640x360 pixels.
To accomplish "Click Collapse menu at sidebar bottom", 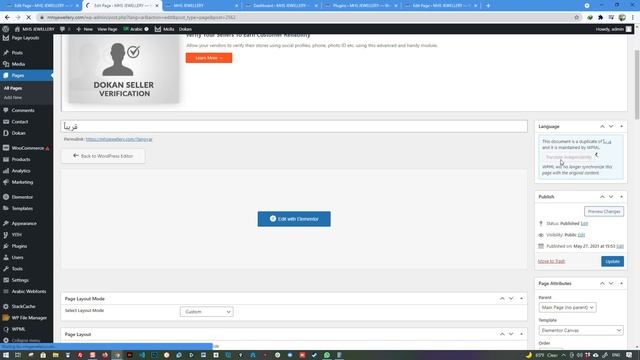I will click(x=25, y=340).
